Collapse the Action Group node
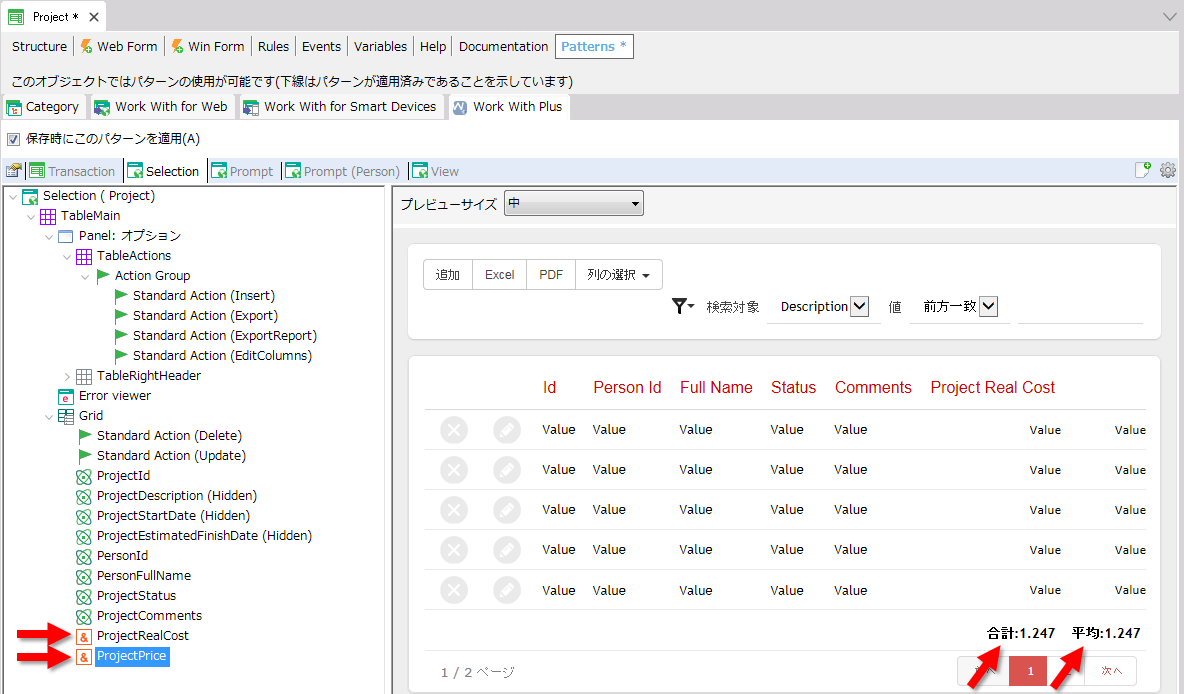The height and width of the screenshot is (694, 1184). (x=85, y=276)
